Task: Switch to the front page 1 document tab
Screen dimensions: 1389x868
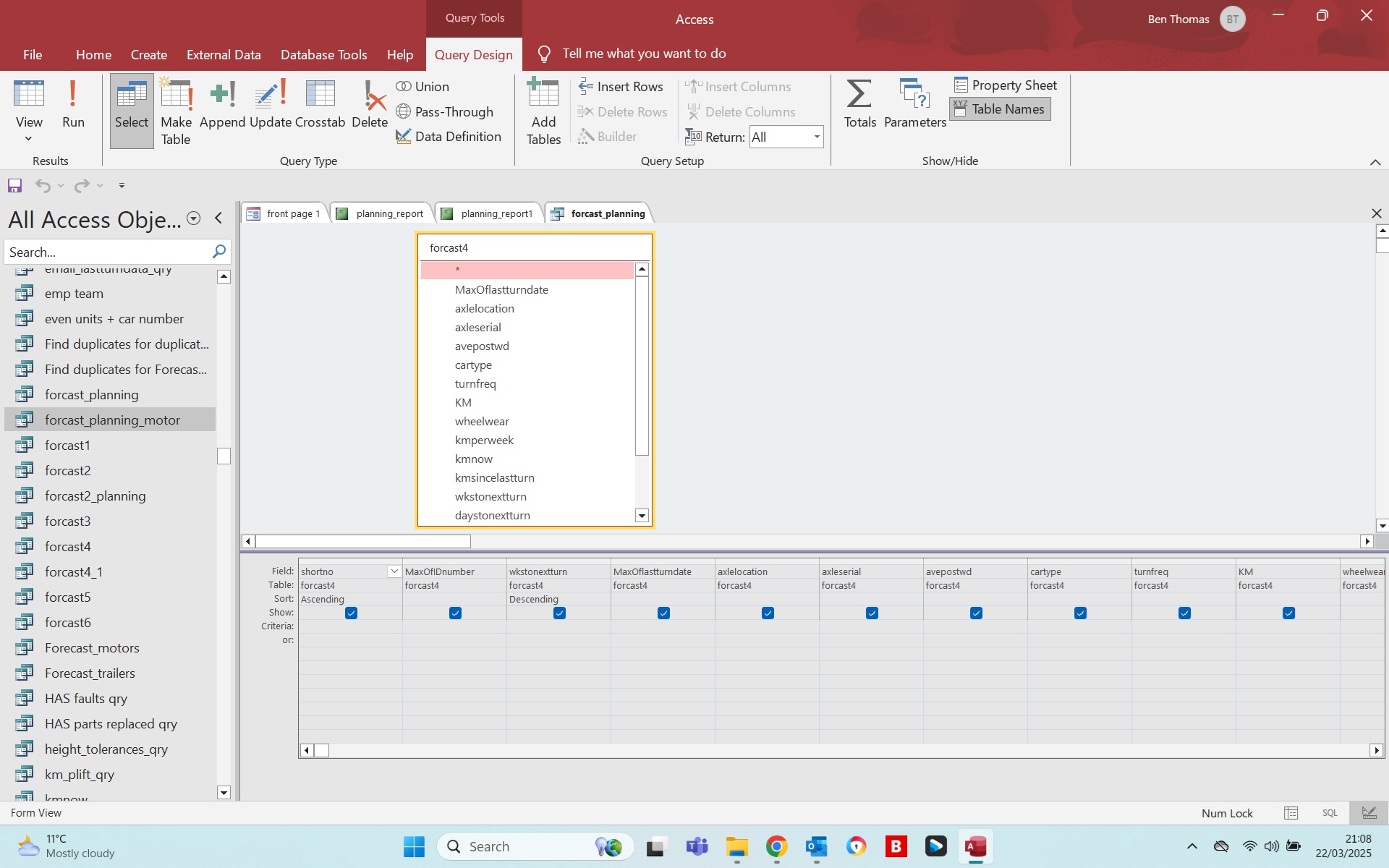Action: pos(284,213)
